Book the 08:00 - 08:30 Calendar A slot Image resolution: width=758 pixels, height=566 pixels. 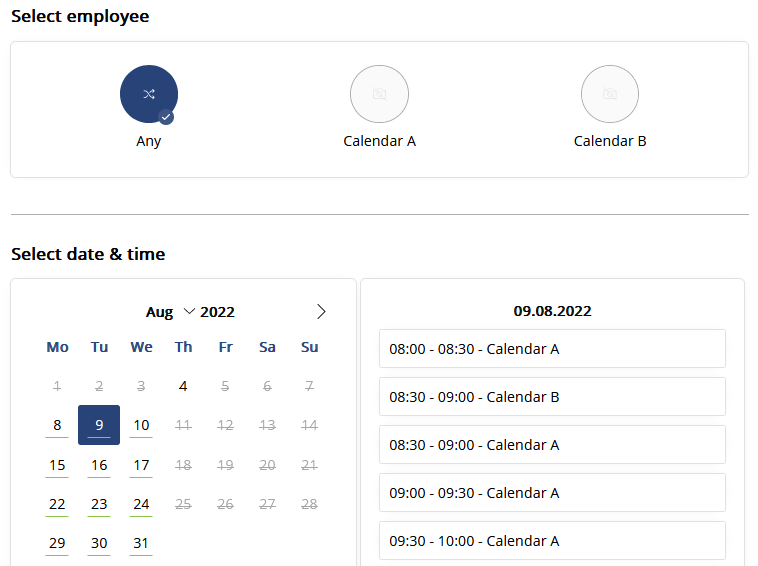[x=552, y=348]
